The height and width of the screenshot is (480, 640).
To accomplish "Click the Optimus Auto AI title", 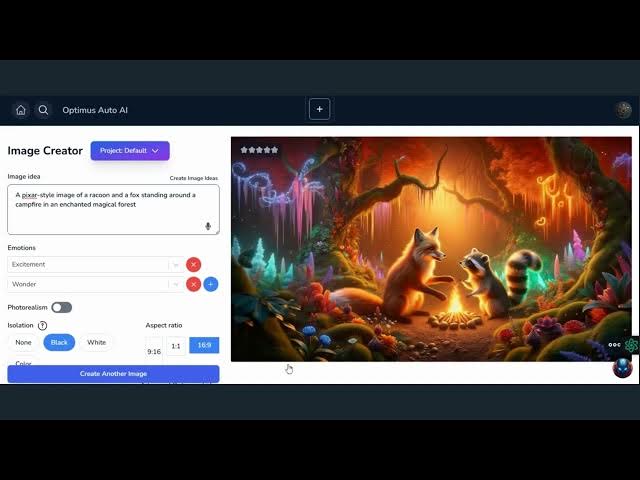I will [x=95, y=110].
